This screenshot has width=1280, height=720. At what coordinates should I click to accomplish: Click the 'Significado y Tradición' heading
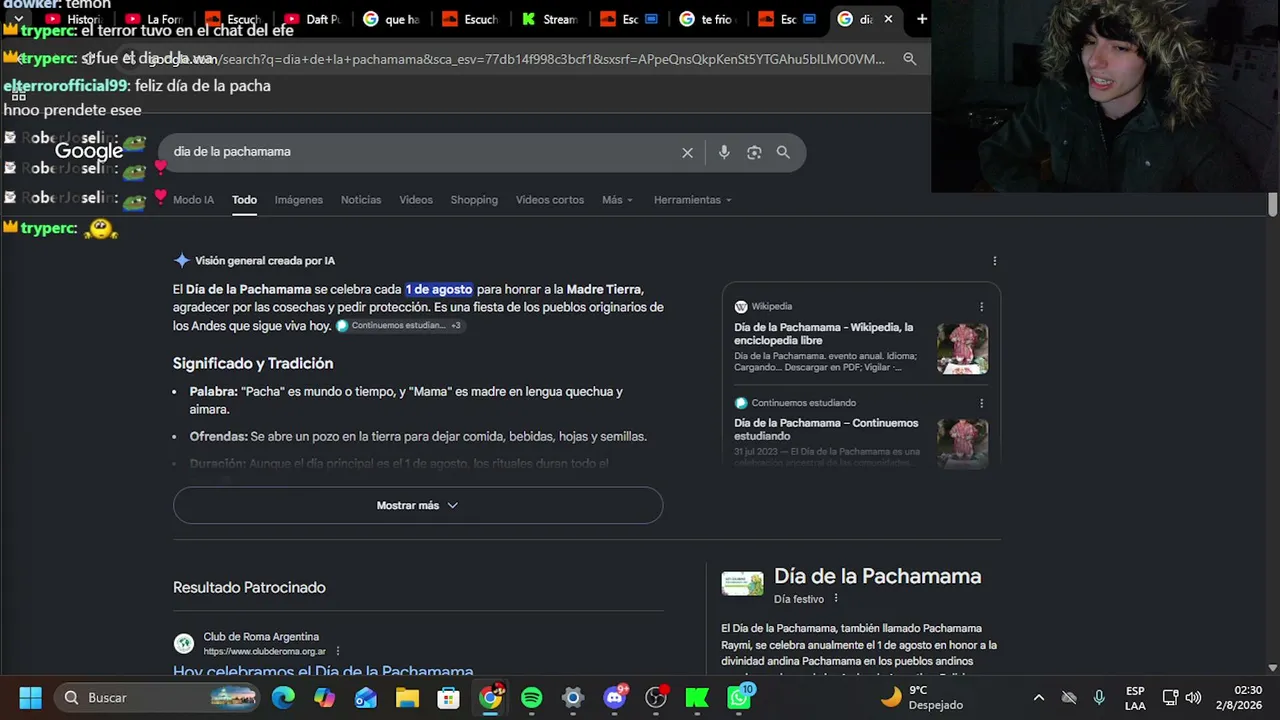(x=253, y=363)
